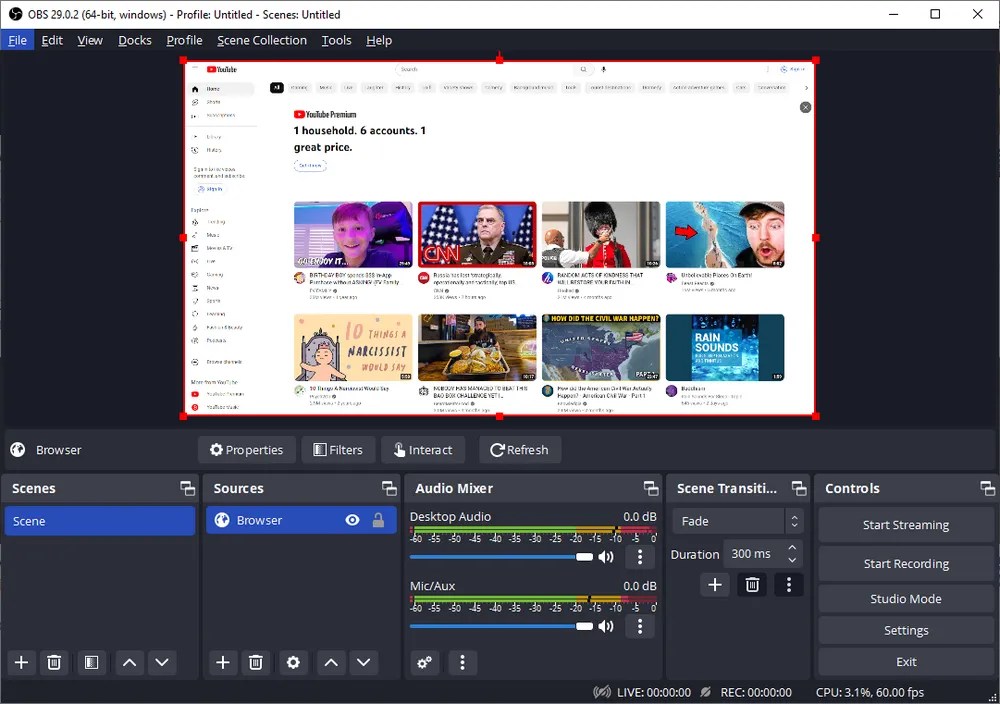The width and height of the screenshot is (1000, 704).
Task: Delete the selected transition with the trash icon
Action: [x=752, y=584]
